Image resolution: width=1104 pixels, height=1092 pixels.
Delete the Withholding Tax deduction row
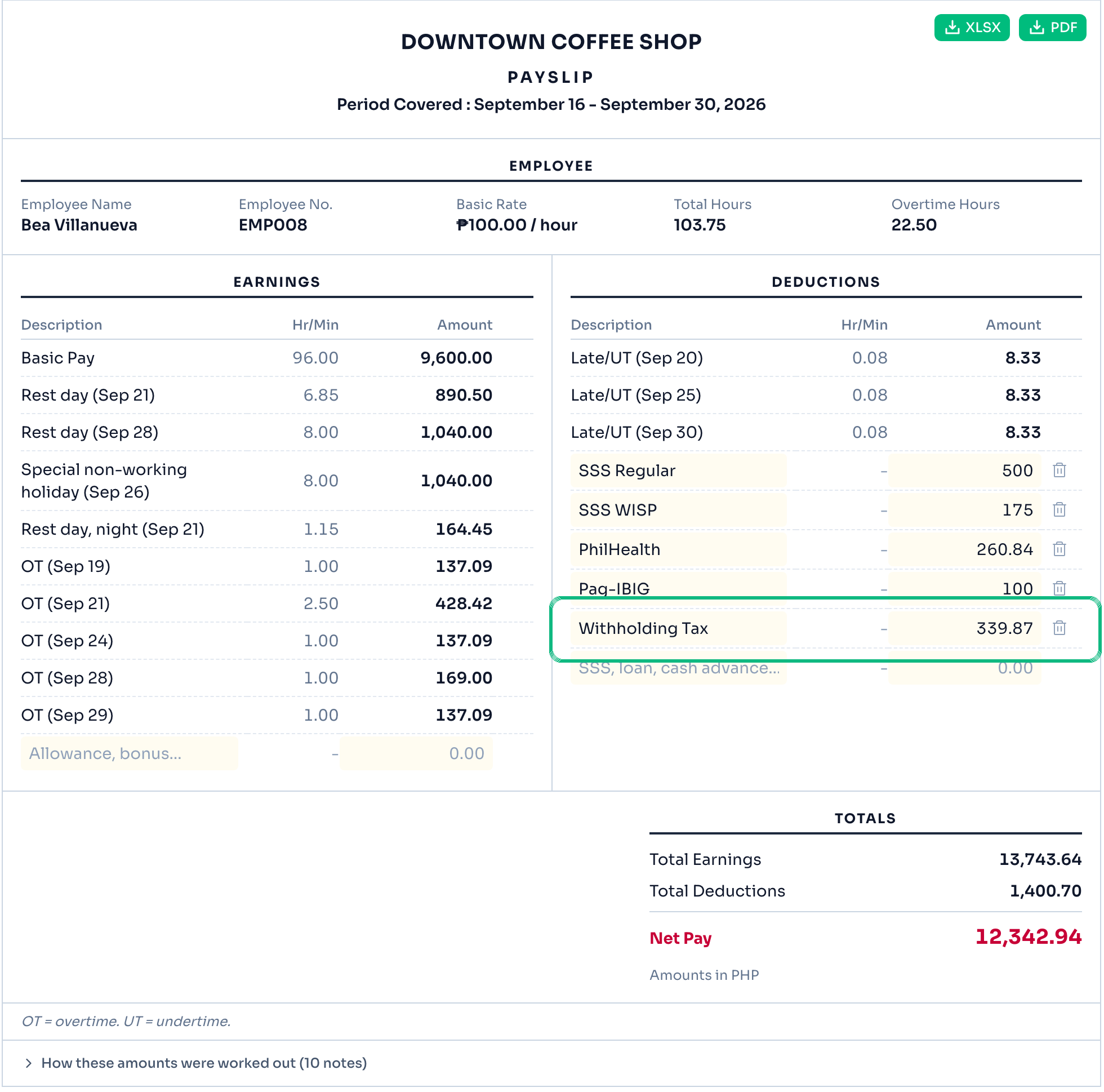pos(1060,628)
